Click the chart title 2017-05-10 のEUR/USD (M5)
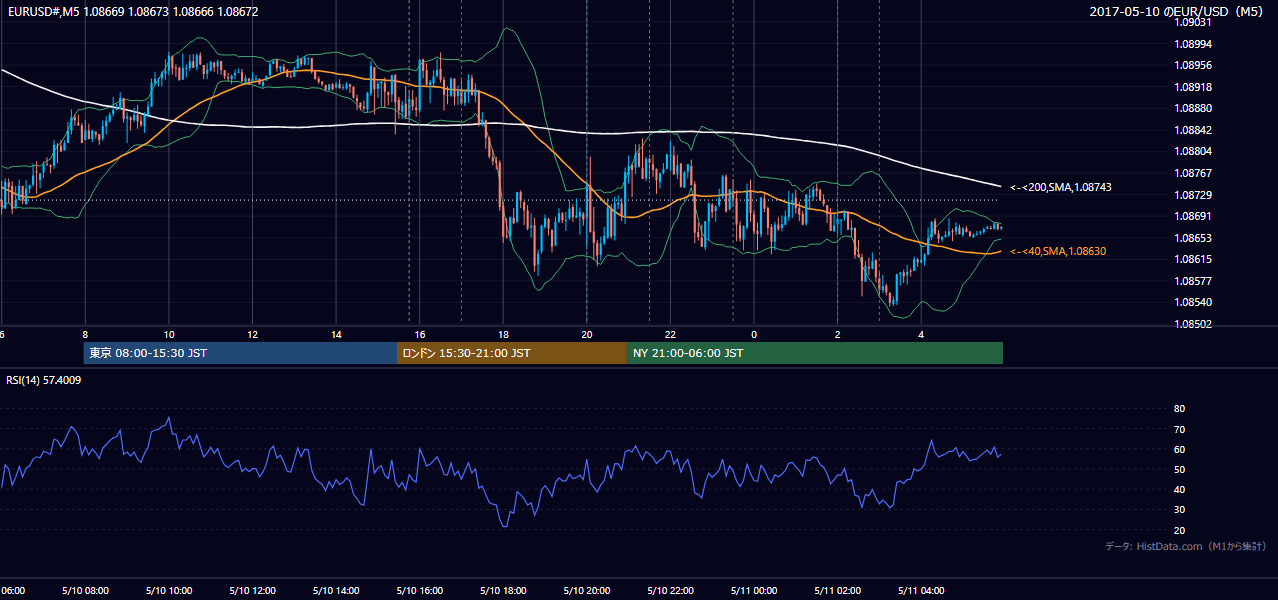The width and height of the screenshot is (1278, 600). (1177, 11)
